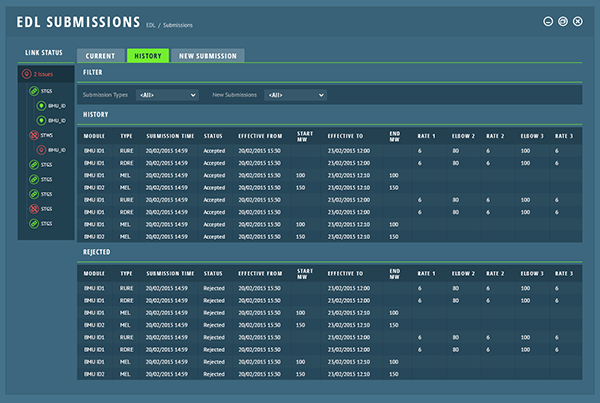Click Submission Time header in Rejected table

[x=170, y=273]
